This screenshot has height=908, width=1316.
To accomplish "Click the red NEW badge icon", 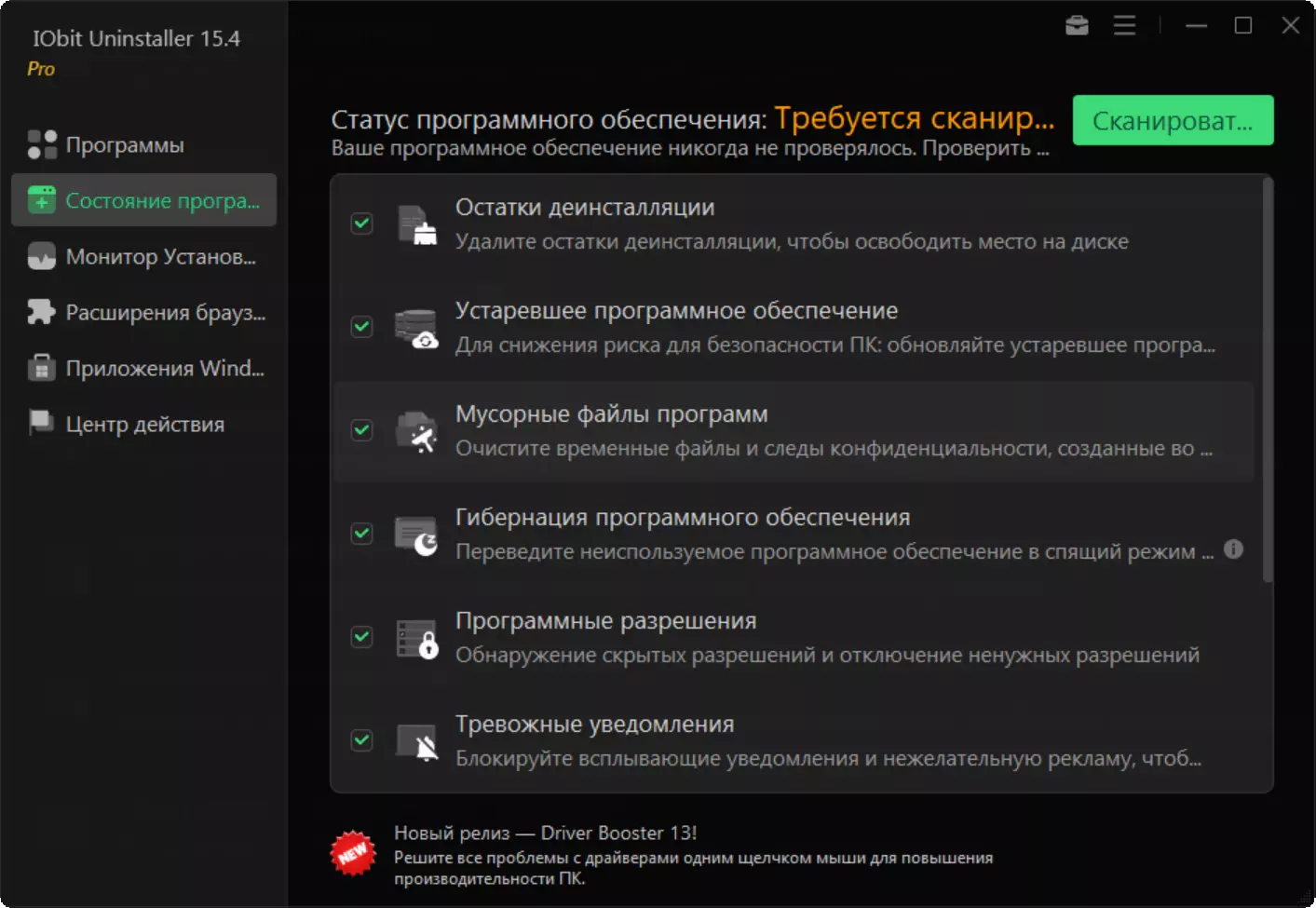I will [x=353, y=853].
